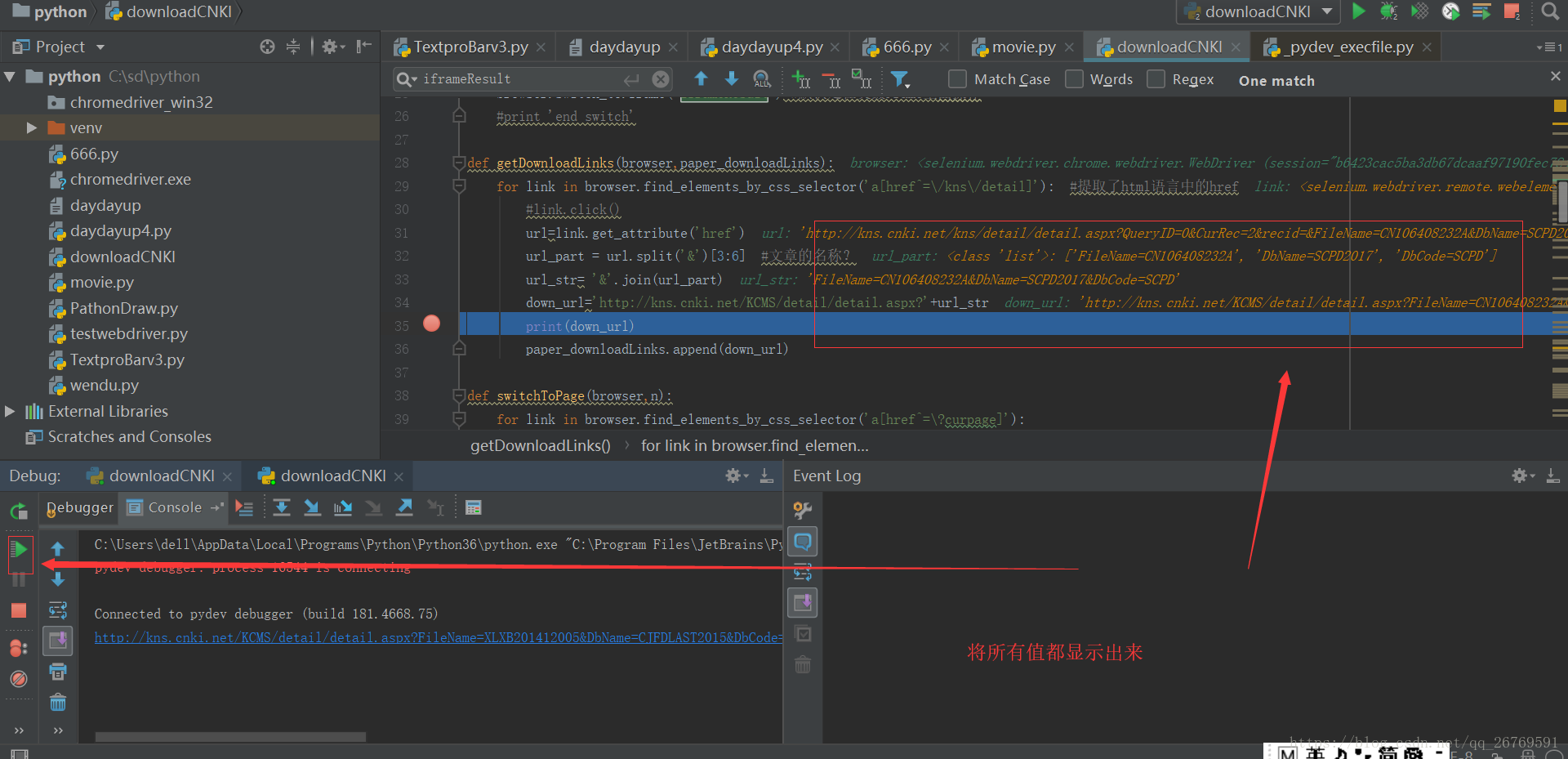Open Search Everywhere magnifier icon

coord(1550,11)
